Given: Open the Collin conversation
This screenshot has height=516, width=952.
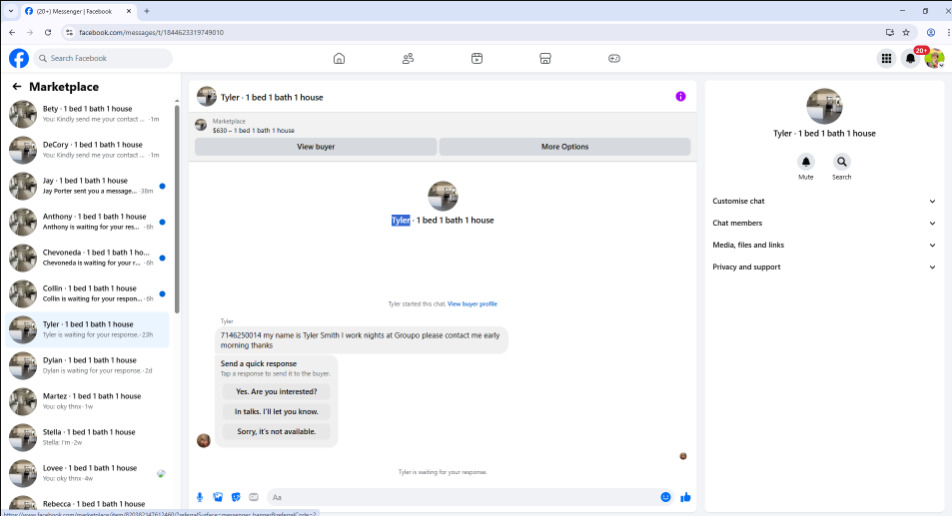Looking at the screenshot, I should (x=87, y=293).
